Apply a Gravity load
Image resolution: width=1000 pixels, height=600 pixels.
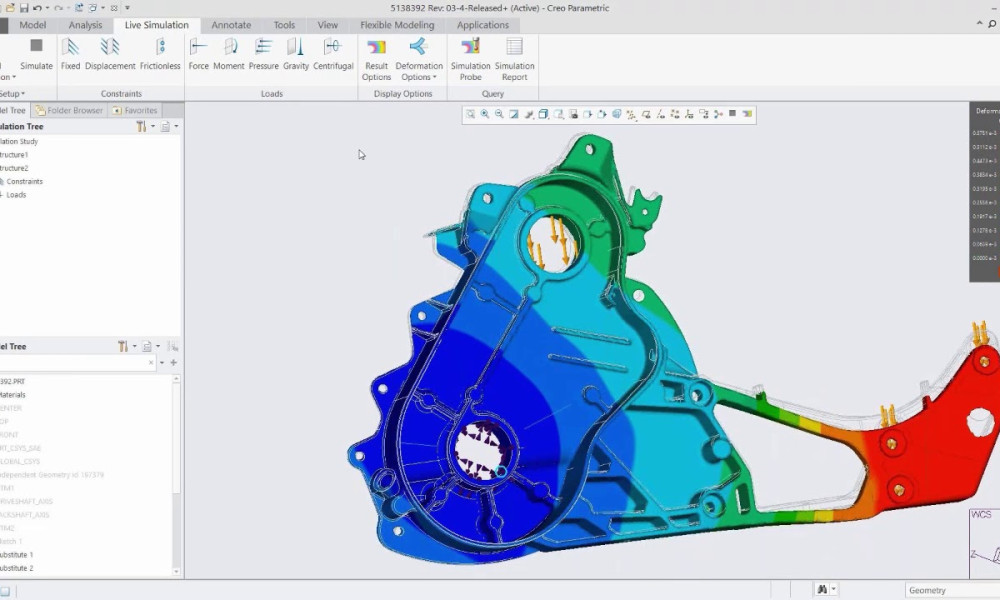pyautogui.click(x=296, y=54)
